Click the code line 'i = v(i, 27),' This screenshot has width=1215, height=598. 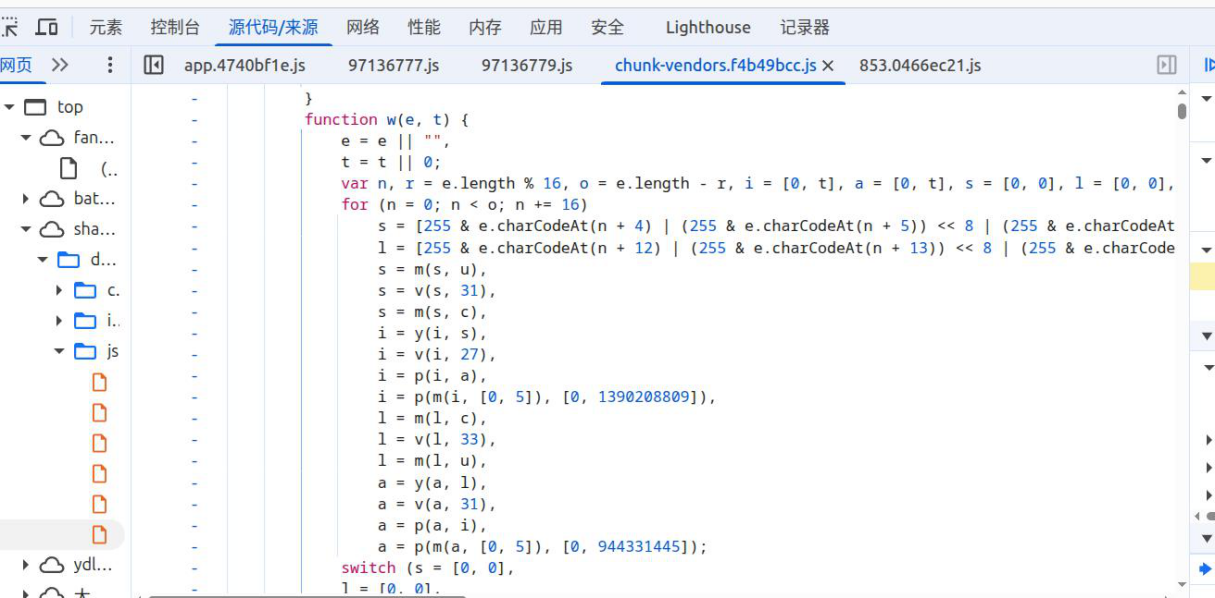coord(437,354)
